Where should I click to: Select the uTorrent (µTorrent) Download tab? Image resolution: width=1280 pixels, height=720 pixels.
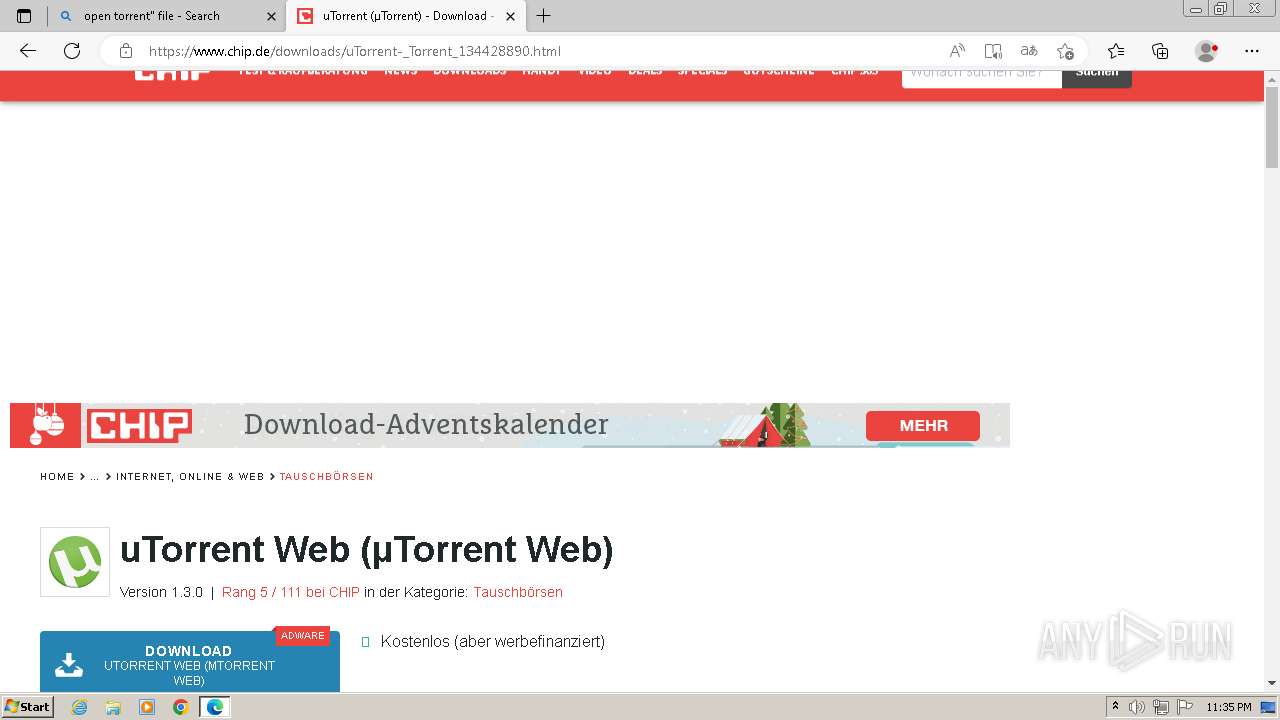click(x=405, y=16)
